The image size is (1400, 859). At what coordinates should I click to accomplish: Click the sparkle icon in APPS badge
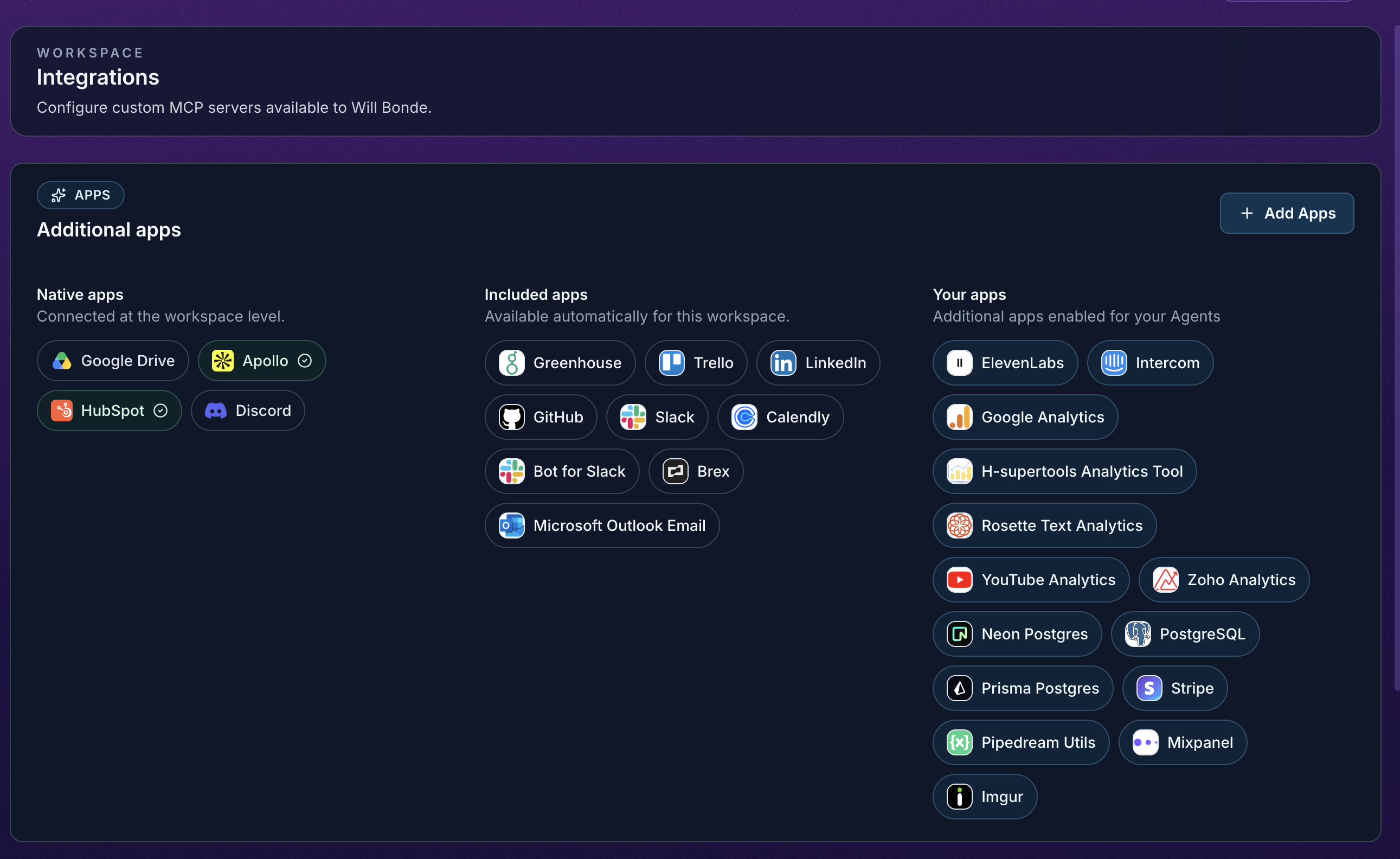[x=59, y=195]
